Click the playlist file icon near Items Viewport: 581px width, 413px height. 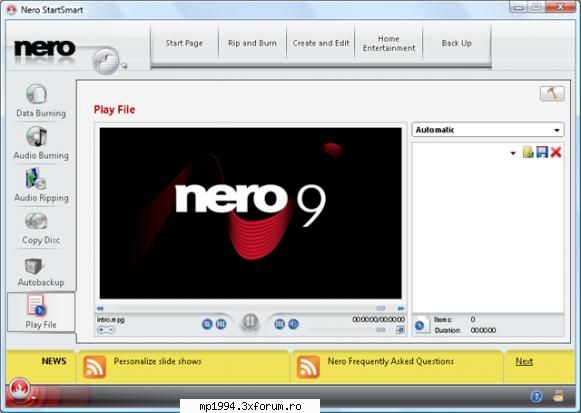[421, 324]
